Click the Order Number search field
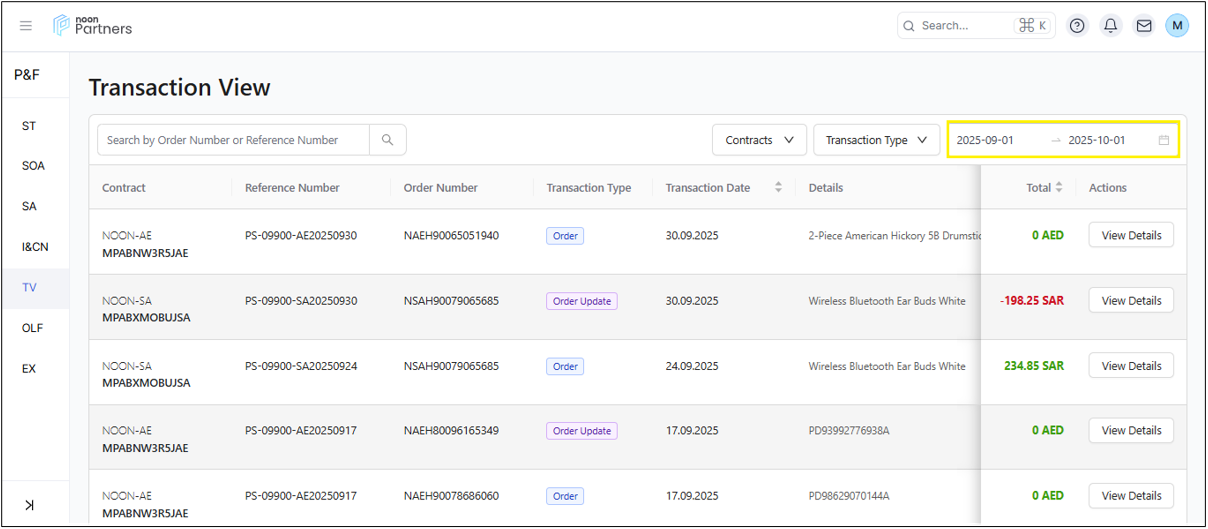The width and height of the screenshot is (1208, 529). coord(233,140)
